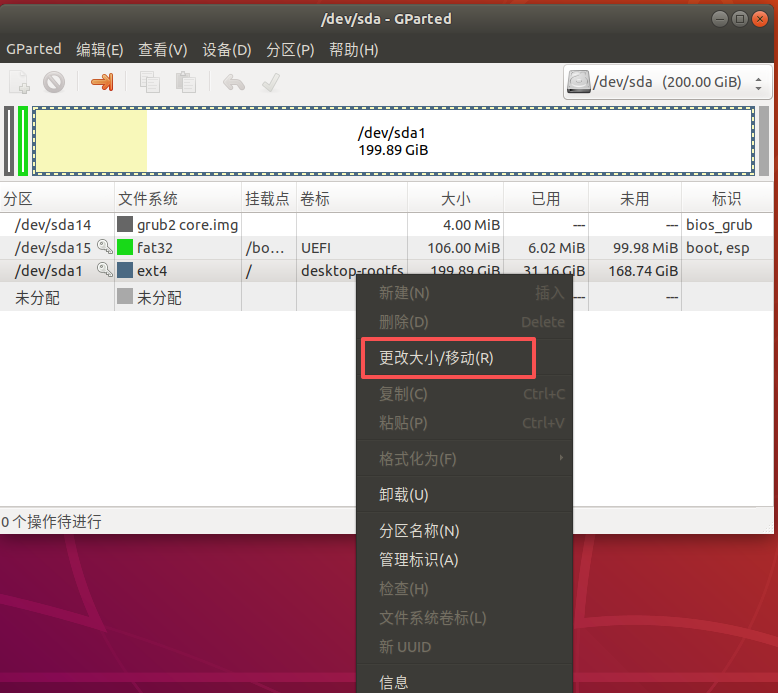Viewport: 778px width, 693px height.
Task: Click the New partition toolbar icon
Action: pyautogui.click(x=19, y=82)
